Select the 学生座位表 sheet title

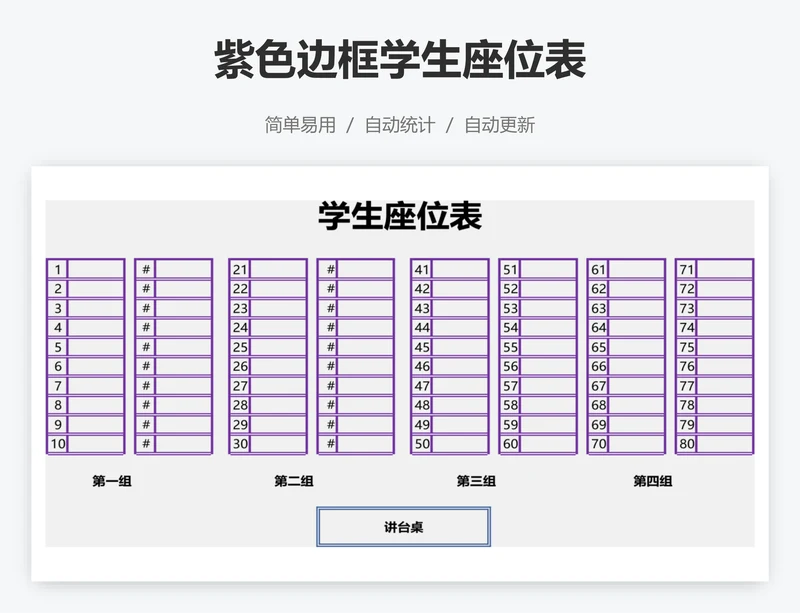(x=400, y=216)
